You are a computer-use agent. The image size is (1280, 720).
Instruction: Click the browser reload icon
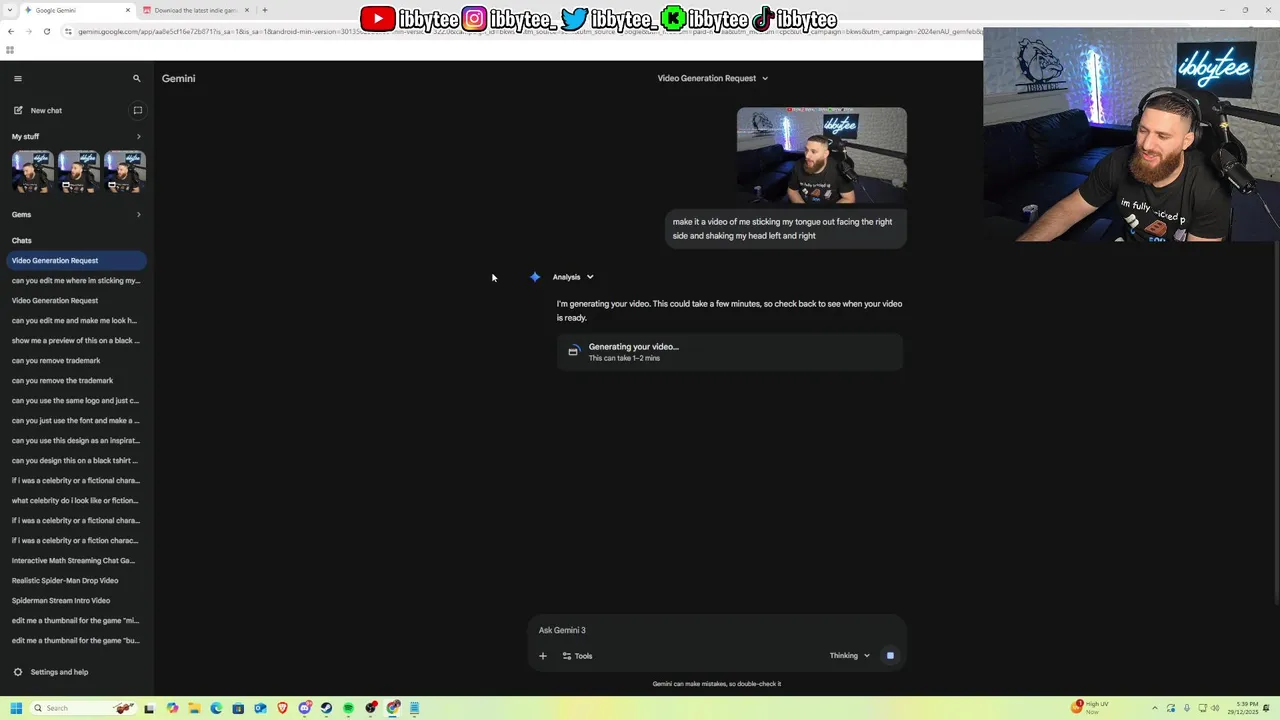pyautogui.click(x=46, y=31)
